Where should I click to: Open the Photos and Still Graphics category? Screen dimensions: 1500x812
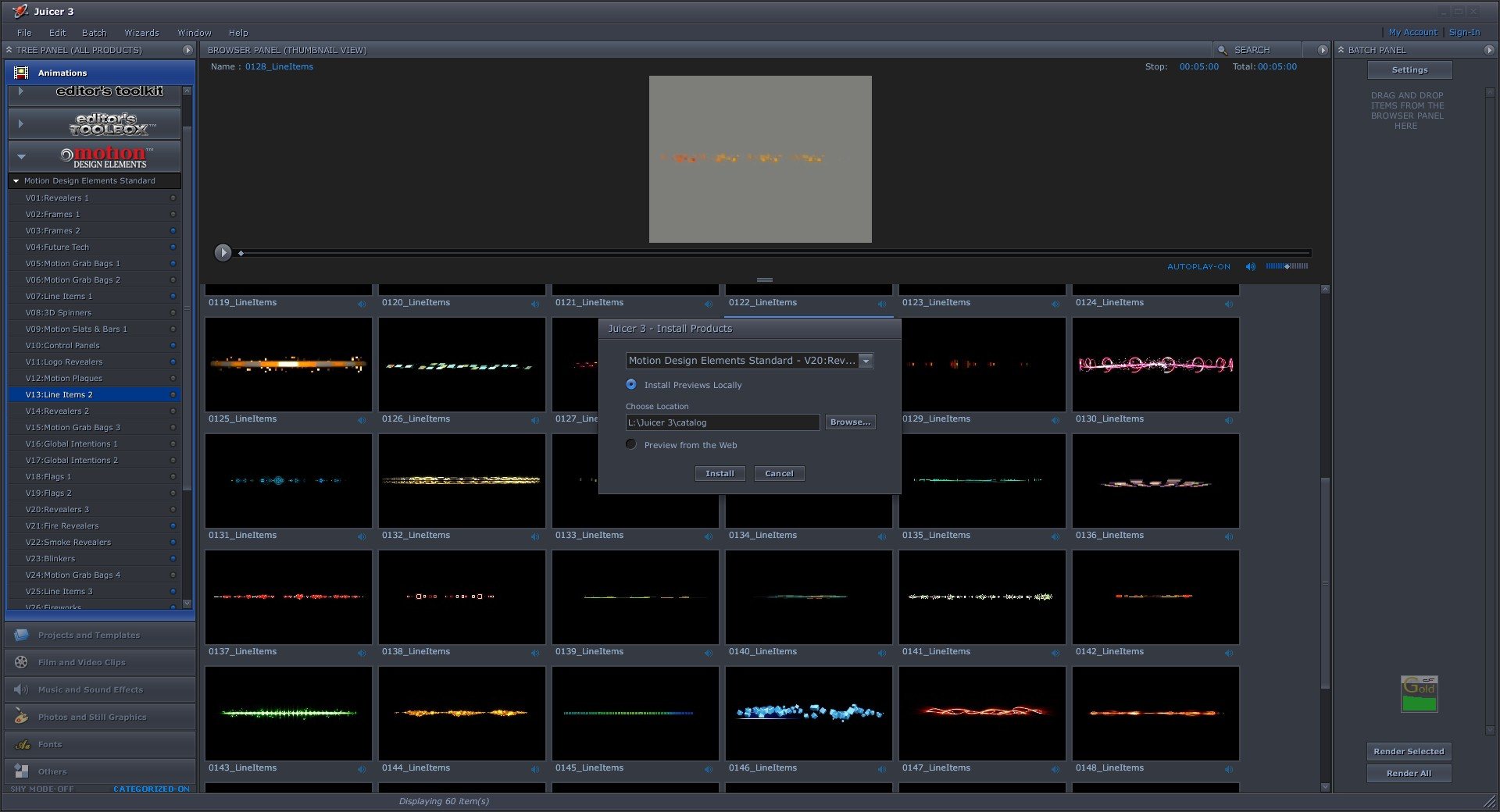coord(91,717)
